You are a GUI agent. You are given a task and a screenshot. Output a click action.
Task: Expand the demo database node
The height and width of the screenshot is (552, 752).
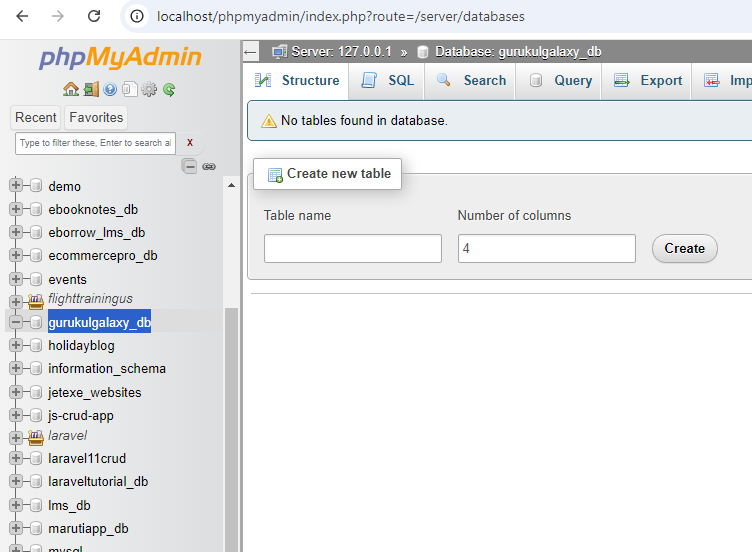[16, 185]
